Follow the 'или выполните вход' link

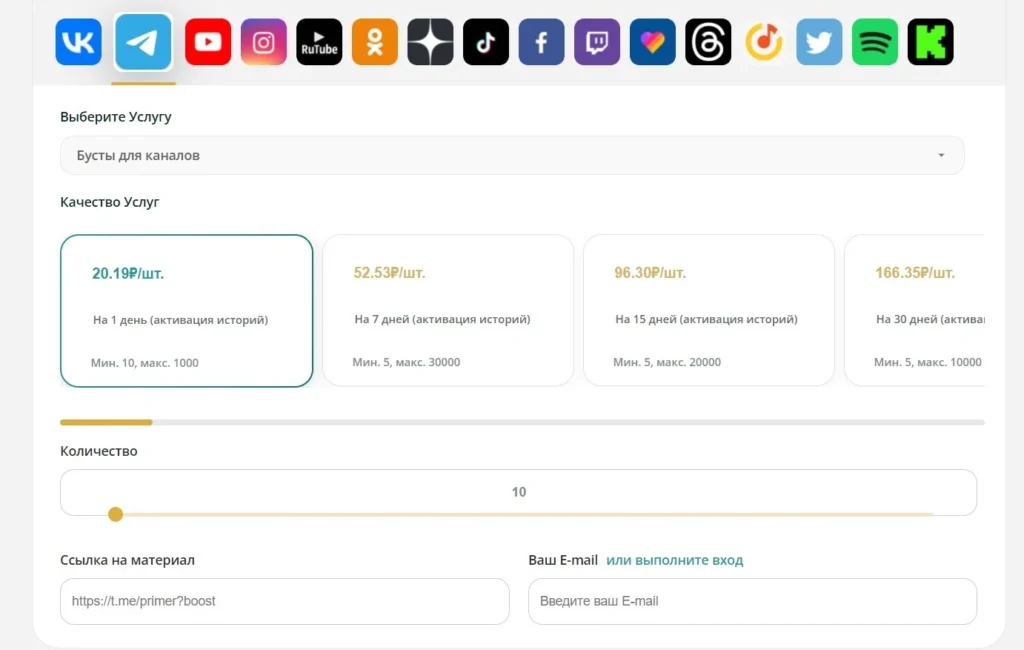point(675,560)
